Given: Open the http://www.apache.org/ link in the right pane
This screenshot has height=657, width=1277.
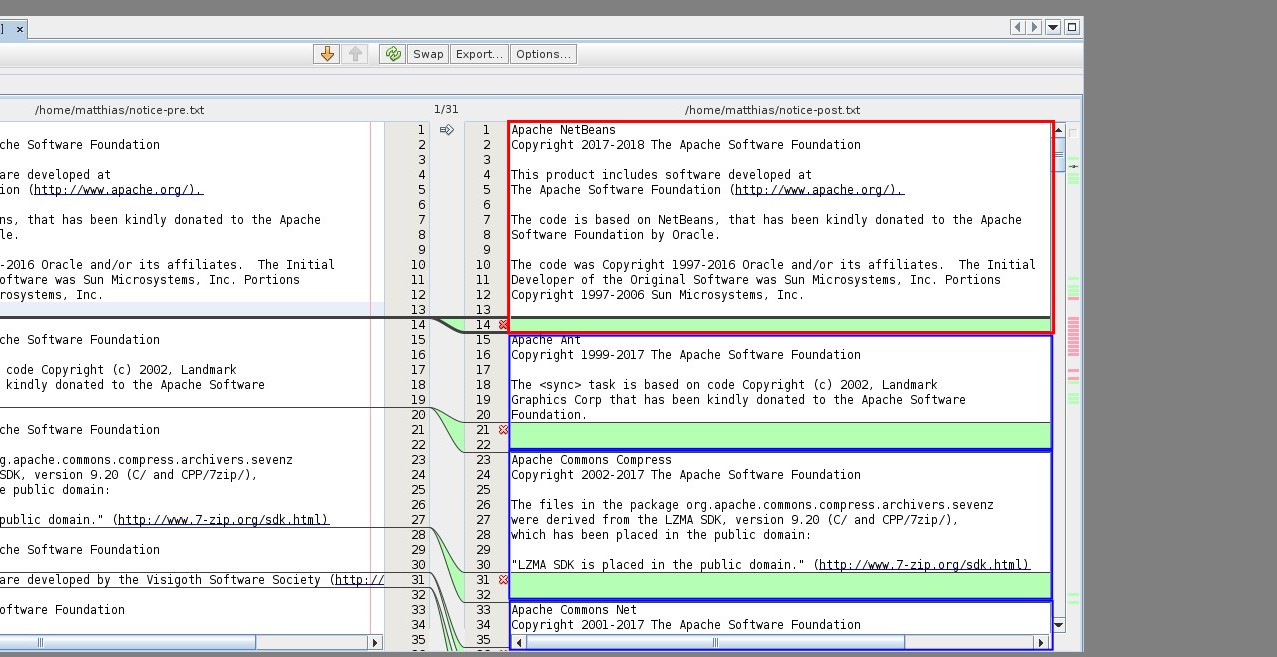Looking at the screenshot, I should (818, 190).
